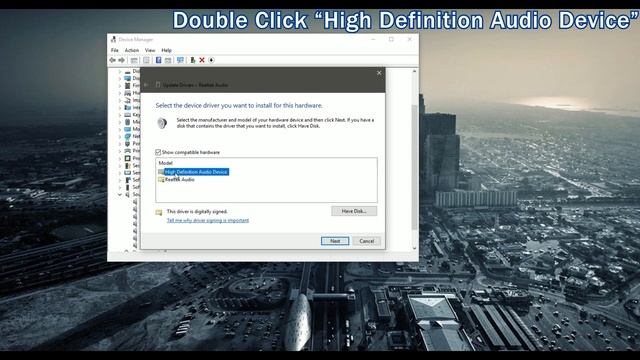Maximize the Device Manager window
The width and height of the screenshot is (640, 360).
(391, 39)
